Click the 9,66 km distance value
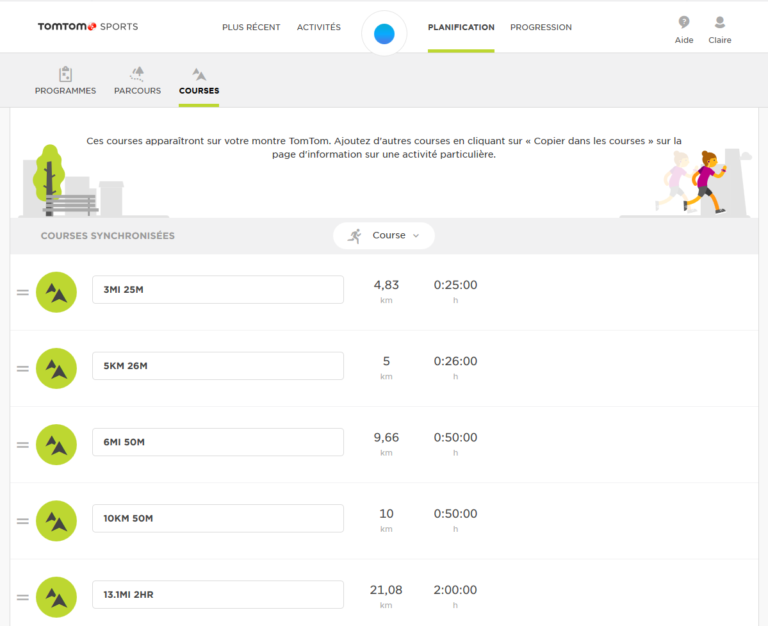768x626 pixels. (x=386, y=437)
